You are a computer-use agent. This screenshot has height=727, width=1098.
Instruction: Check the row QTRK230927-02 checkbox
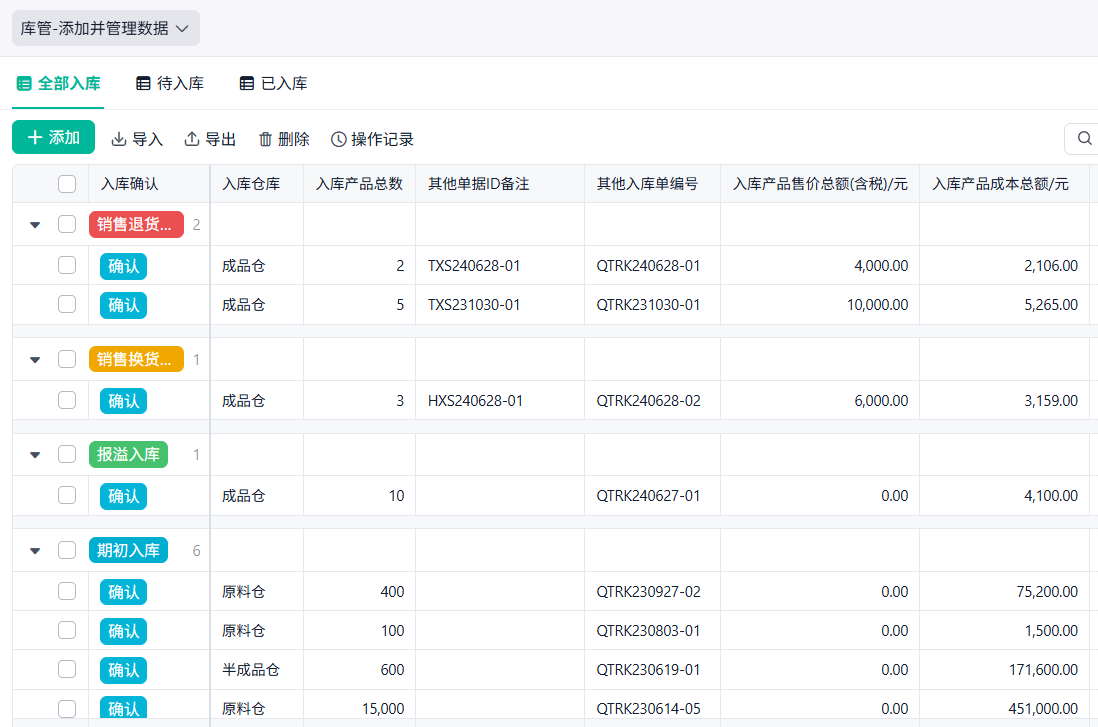point(67,591)
